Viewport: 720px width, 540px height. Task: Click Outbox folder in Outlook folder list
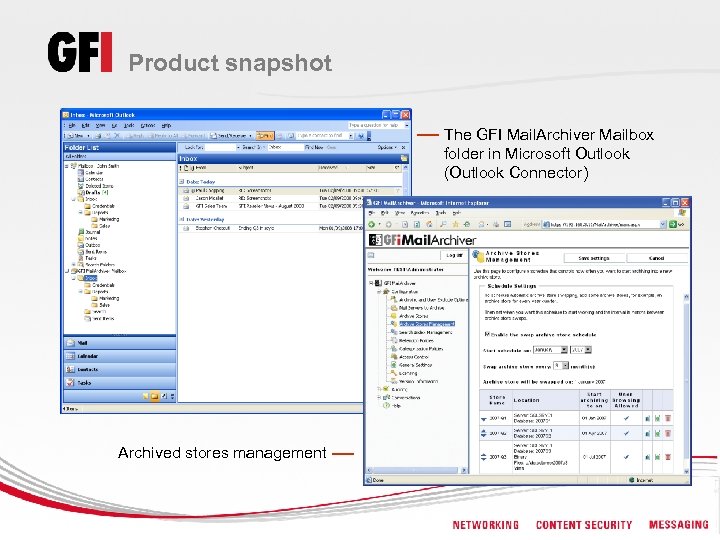89,245
